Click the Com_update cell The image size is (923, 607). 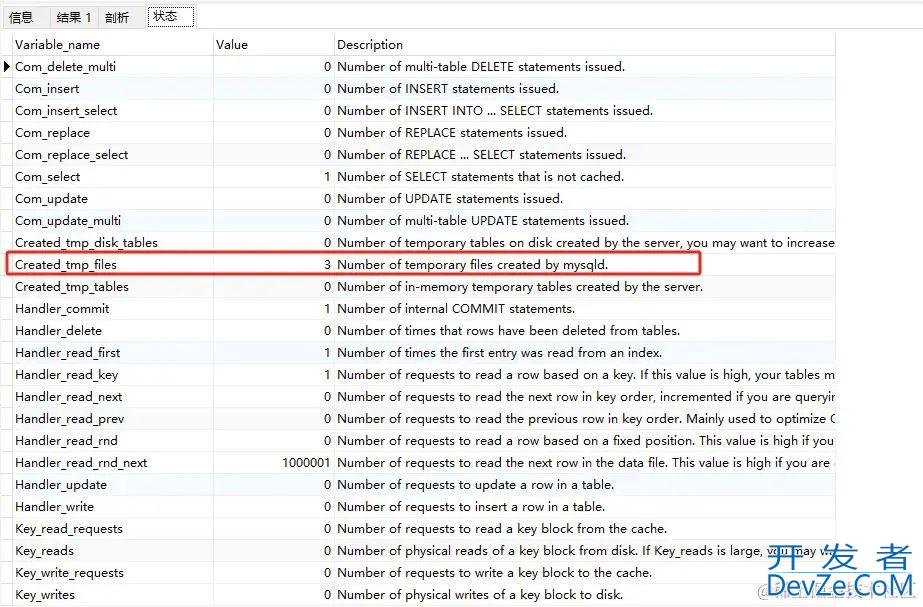pos(112,198)
